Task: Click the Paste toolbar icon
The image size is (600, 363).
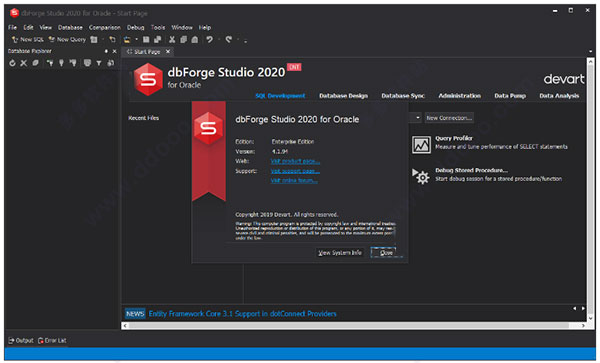Action: pos(195,39)
